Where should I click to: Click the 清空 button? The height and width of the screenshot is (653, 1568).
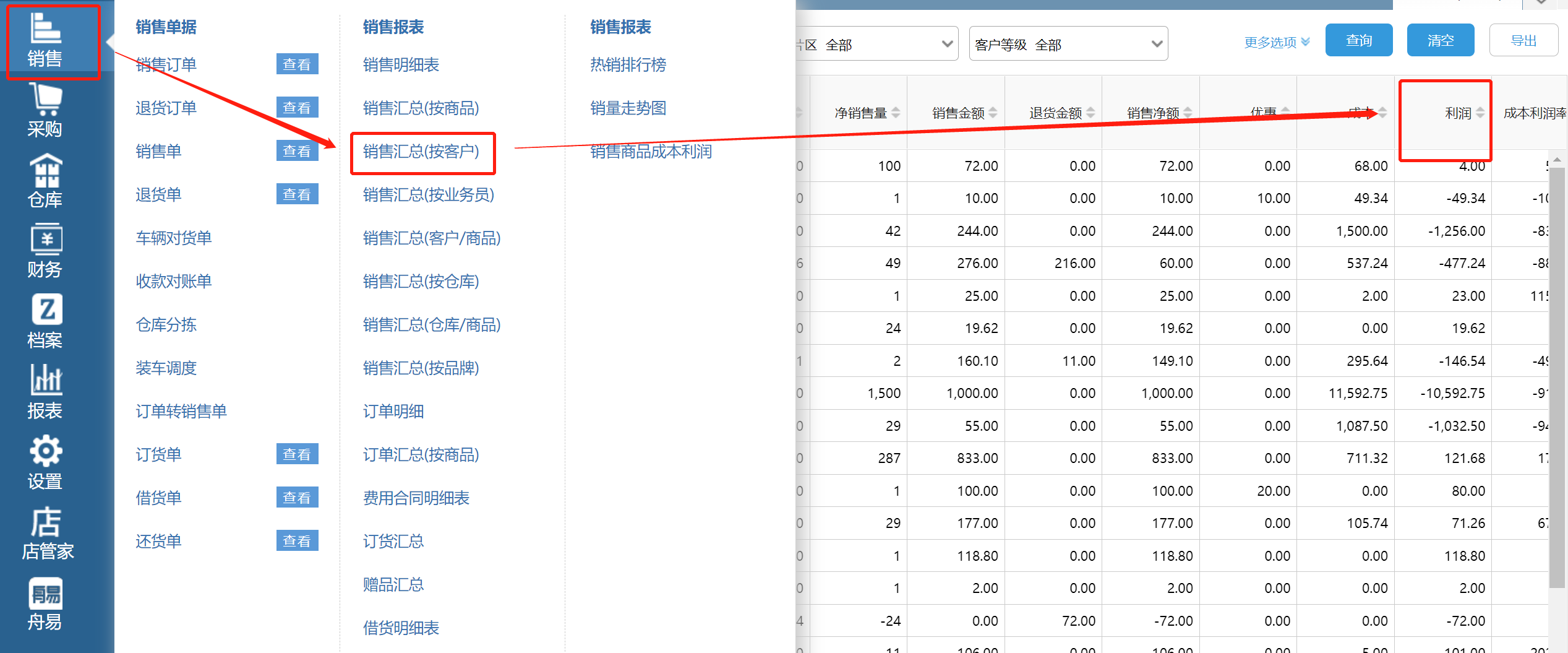pos(1441,40)
